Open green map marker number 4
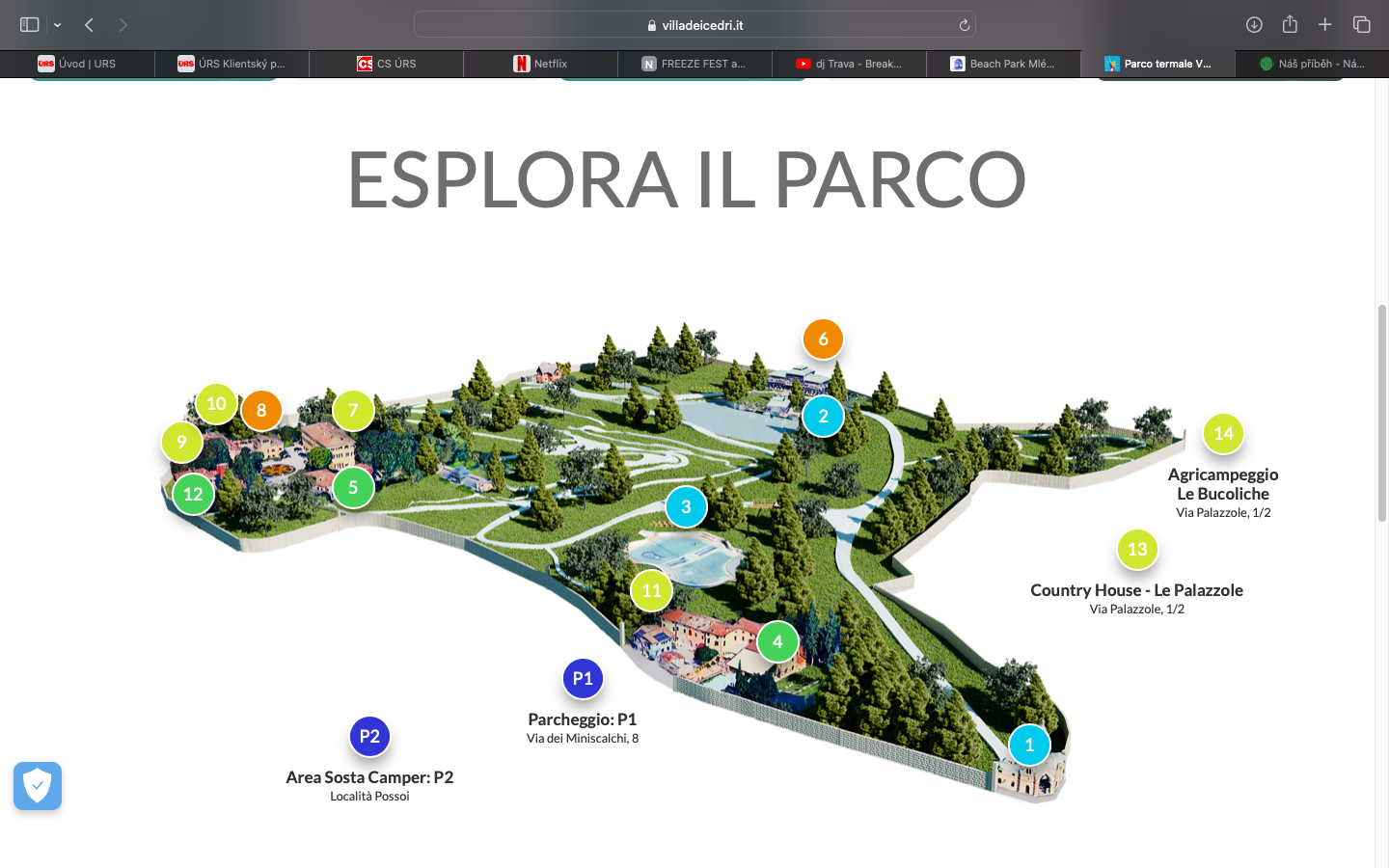The height and width of the screenshot is (868, 1389). tap(777, 642)
